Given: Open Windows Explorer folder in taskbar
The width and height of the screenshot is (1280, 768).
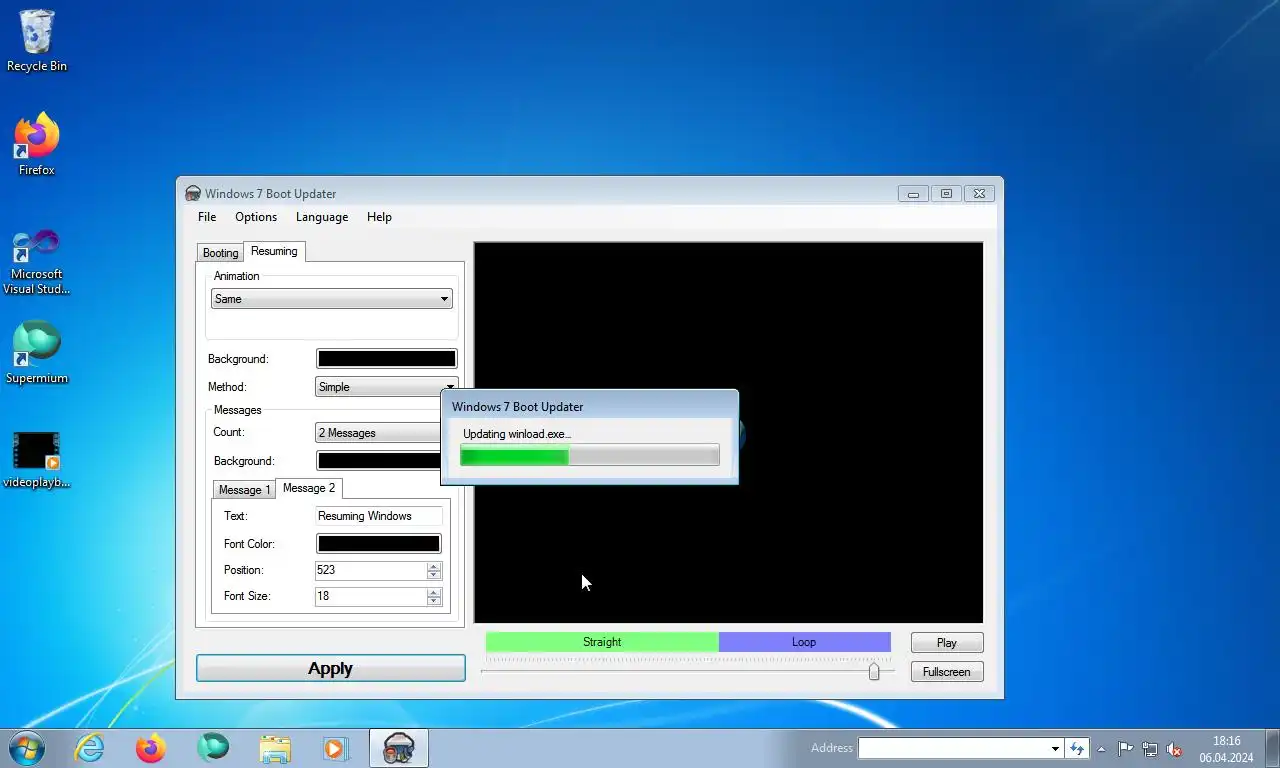Looking at the screenshot, I should click(x=275, y=748).
